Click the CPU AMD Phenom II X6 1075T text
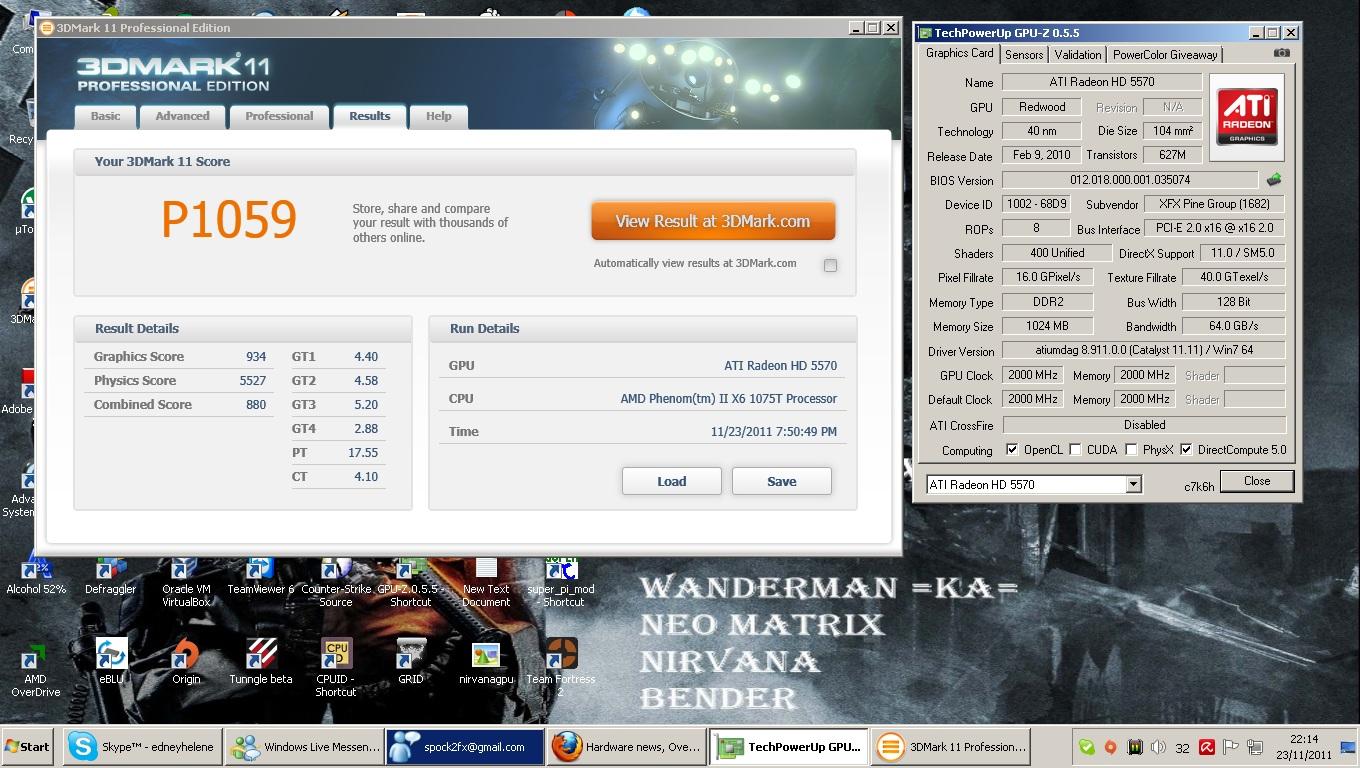Image resolution: width=1360 pixels, height=768 pixels. [728, 399]
